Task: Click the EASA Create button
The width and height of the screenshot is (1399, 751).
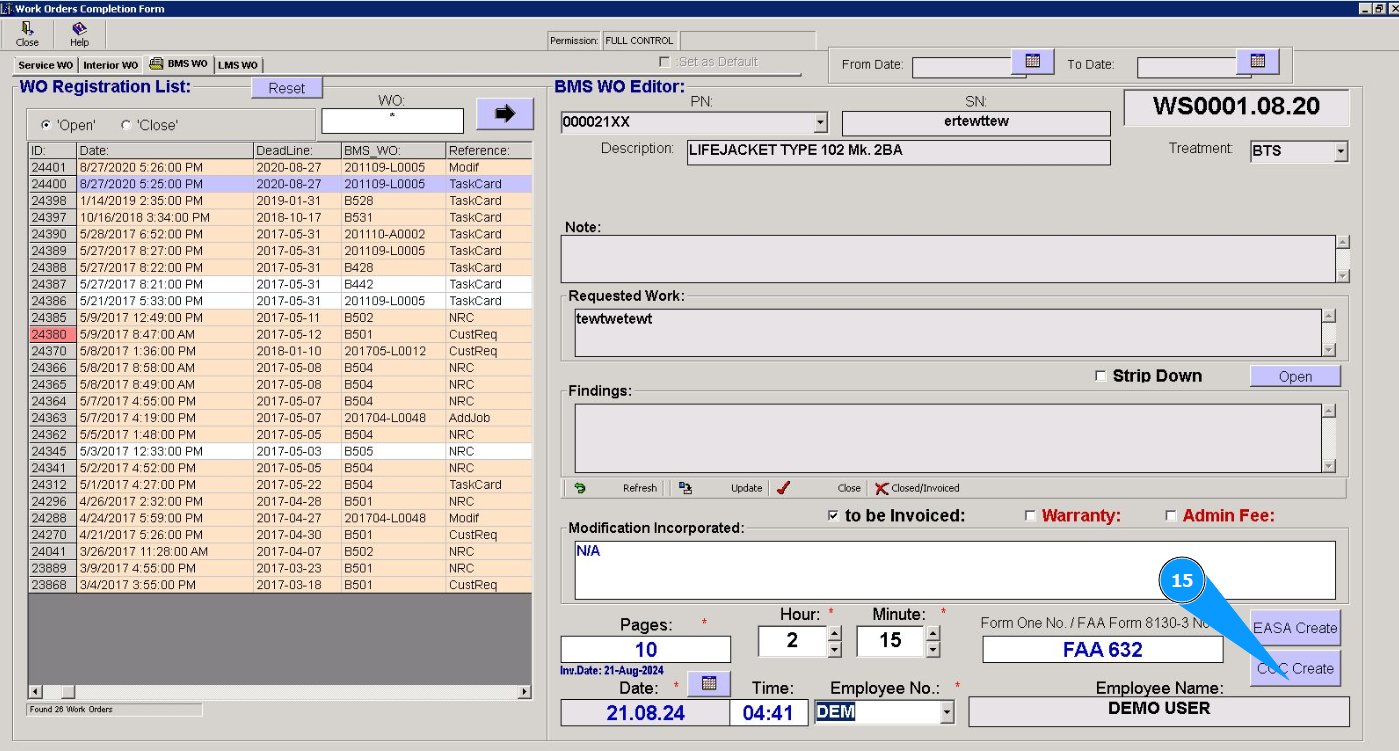Action: point(1295,628)
